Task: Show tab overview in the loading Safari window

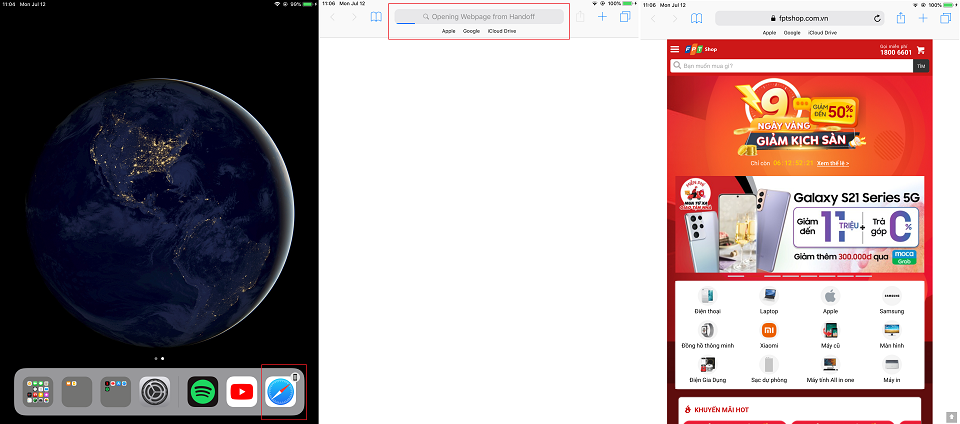Action: click(x=625, y=17)
